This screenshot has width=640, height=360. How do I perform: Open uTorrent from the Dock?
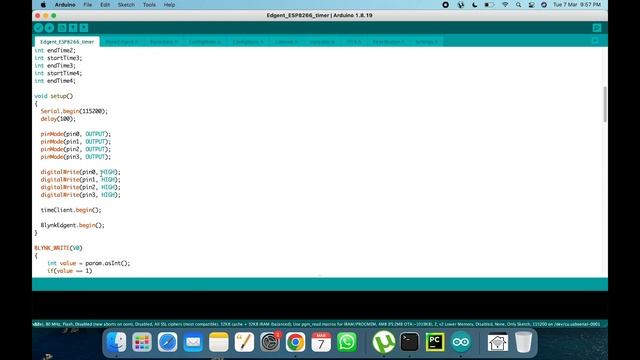click(x=384, y=342)
